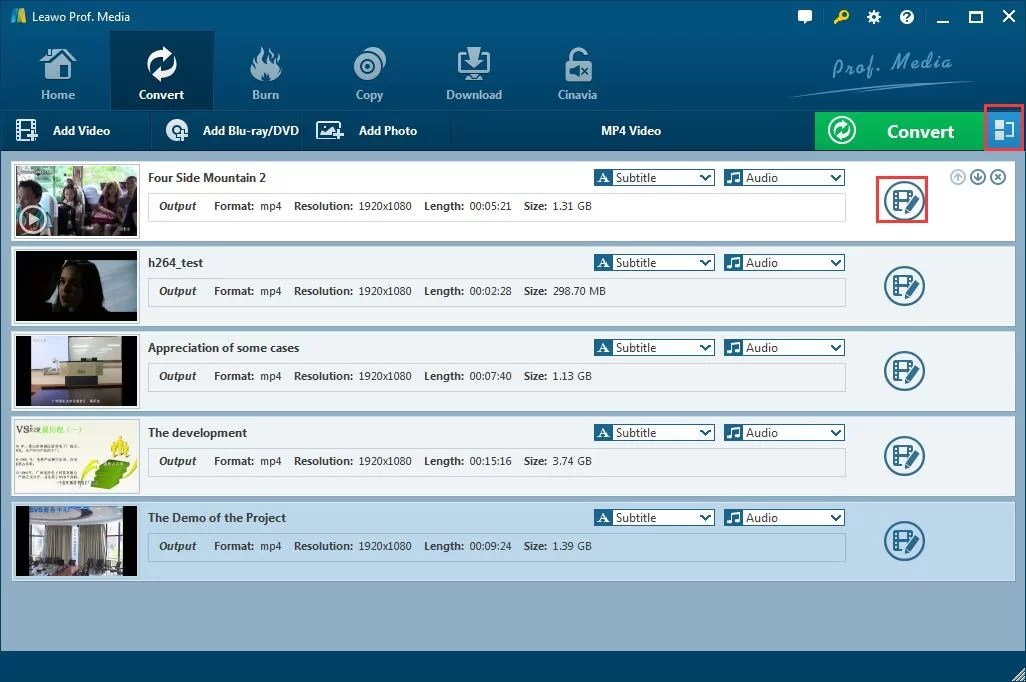This screenshot has width=1026, height=682.
Task: Open the settings gear in title bar
Action: pos(873,16)
